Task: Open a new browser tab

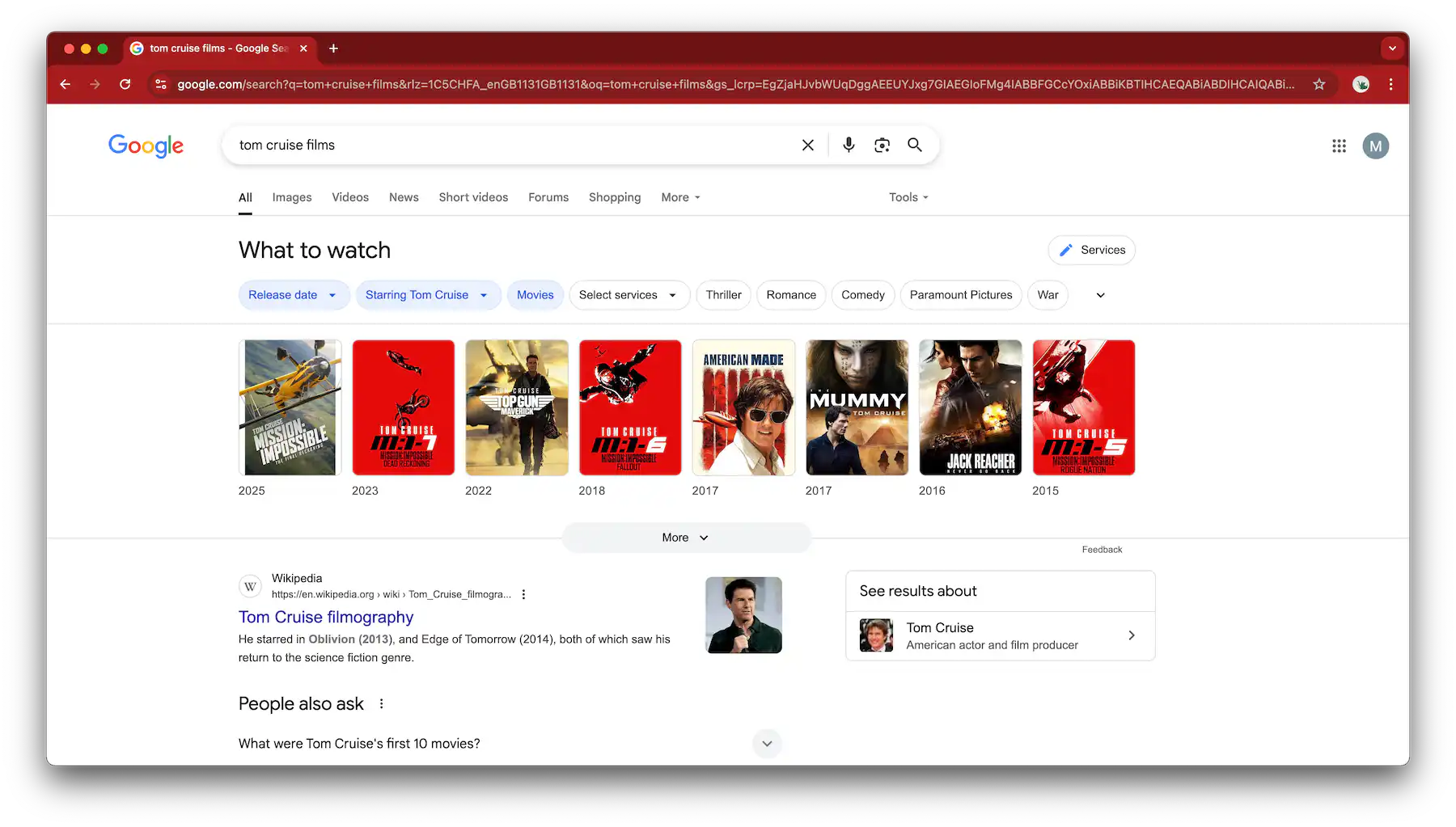Action: click(x=333, y=49)
